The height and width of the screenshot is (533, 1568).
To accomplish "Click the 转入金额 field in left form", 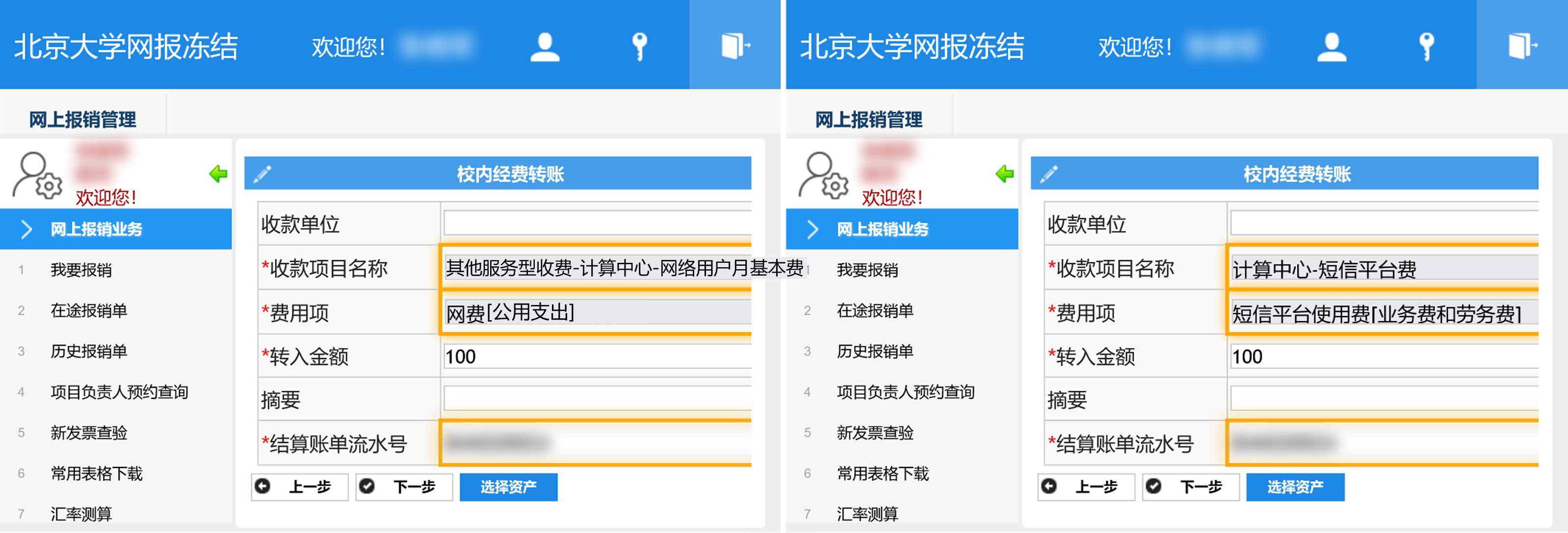I will pos(597,356).
